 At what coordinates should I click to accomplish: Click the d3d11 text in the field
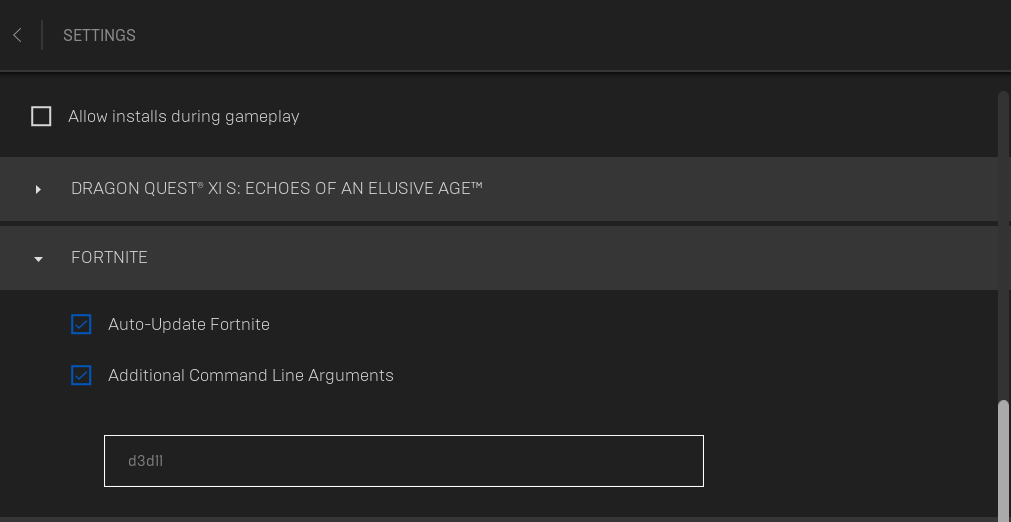click(145, 461)
